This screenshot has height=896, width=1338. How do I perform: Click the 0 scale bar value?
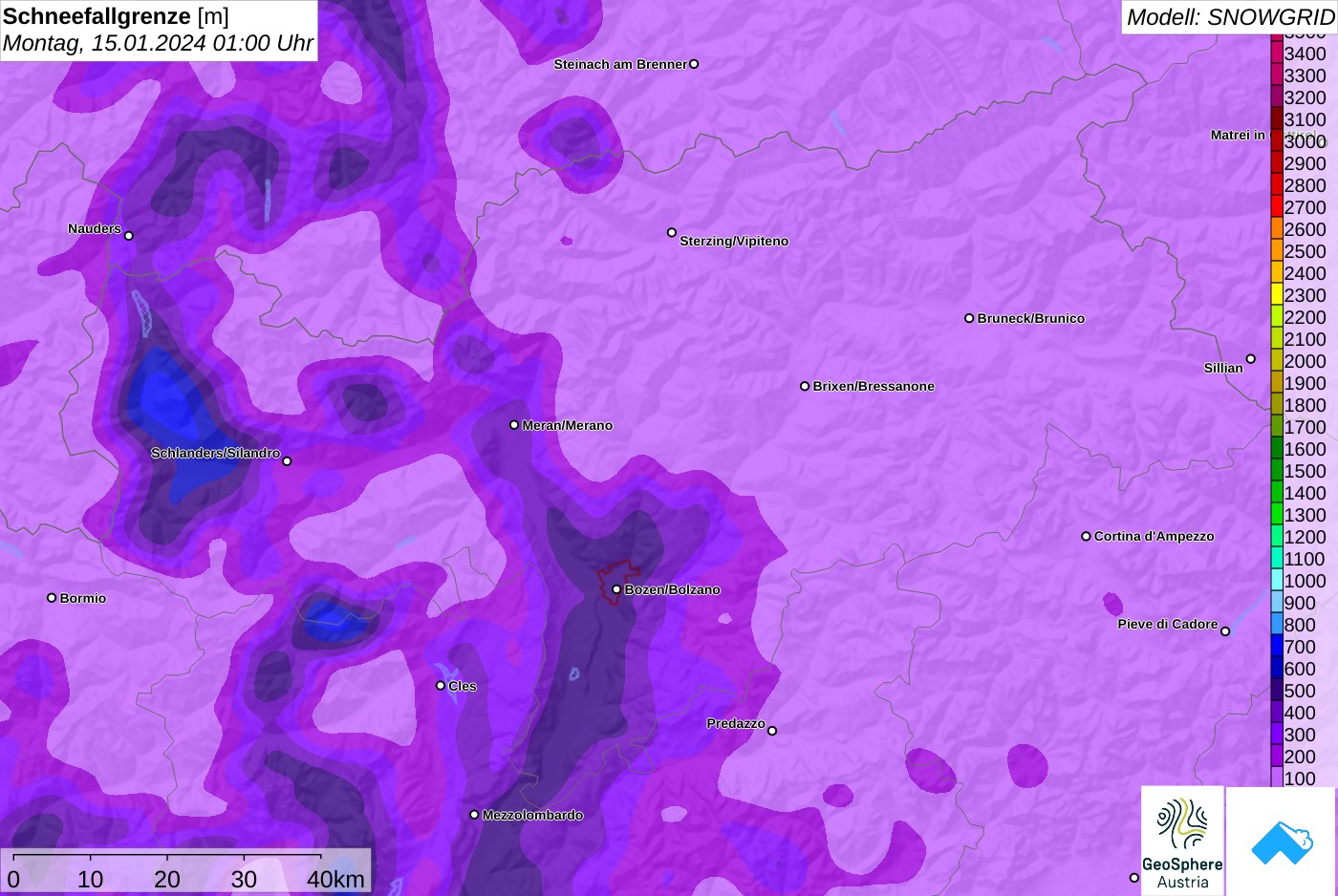[x=13, y=879]
